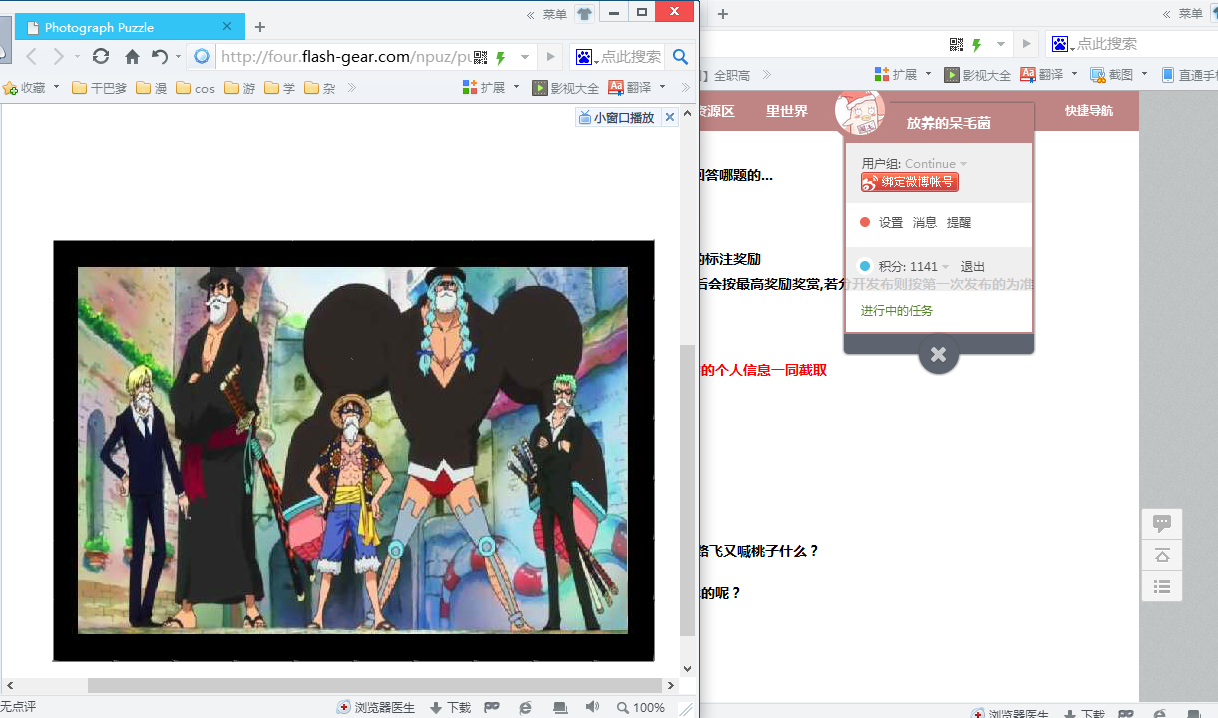Open the 截图 screenshot tool

[1111, 74]
